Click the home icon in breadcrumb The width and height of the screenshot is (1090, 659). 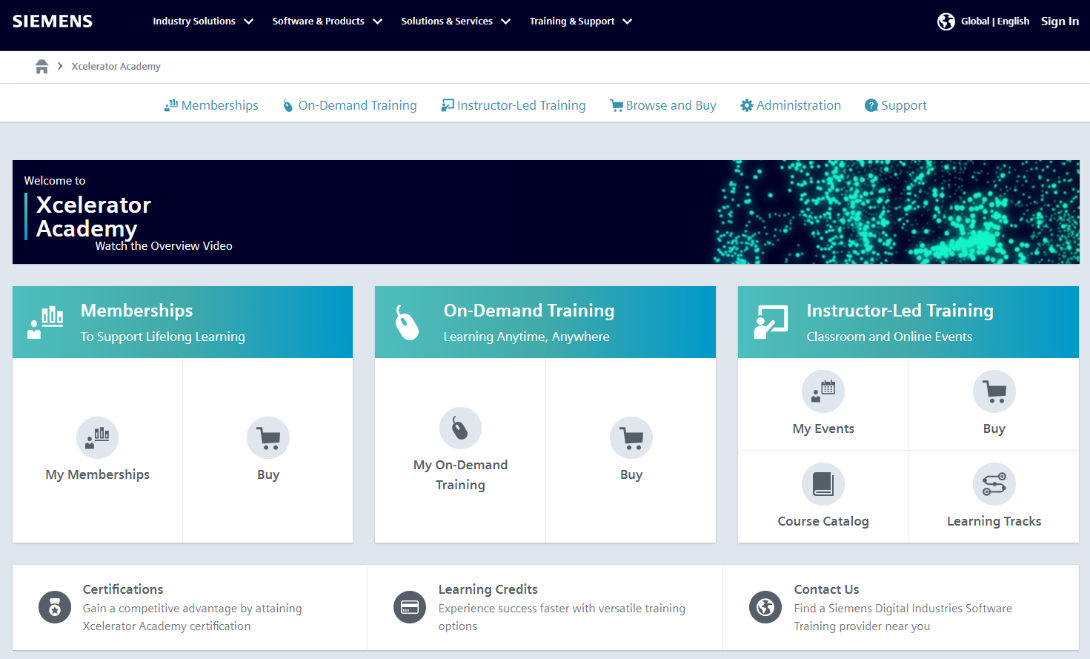click(x=42, y=67)
